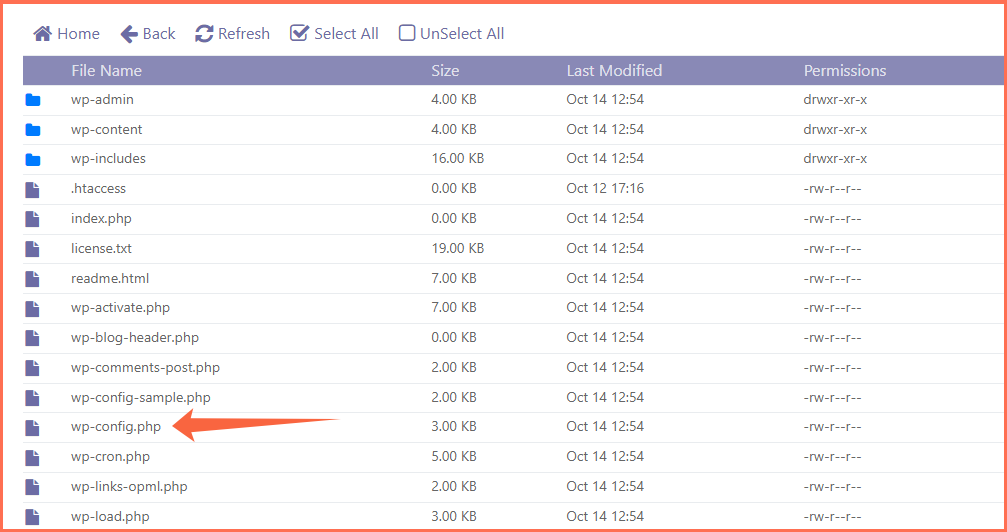Click the readme.html file icon
This screenshot has height=532, width=1007.
[32, 278]
